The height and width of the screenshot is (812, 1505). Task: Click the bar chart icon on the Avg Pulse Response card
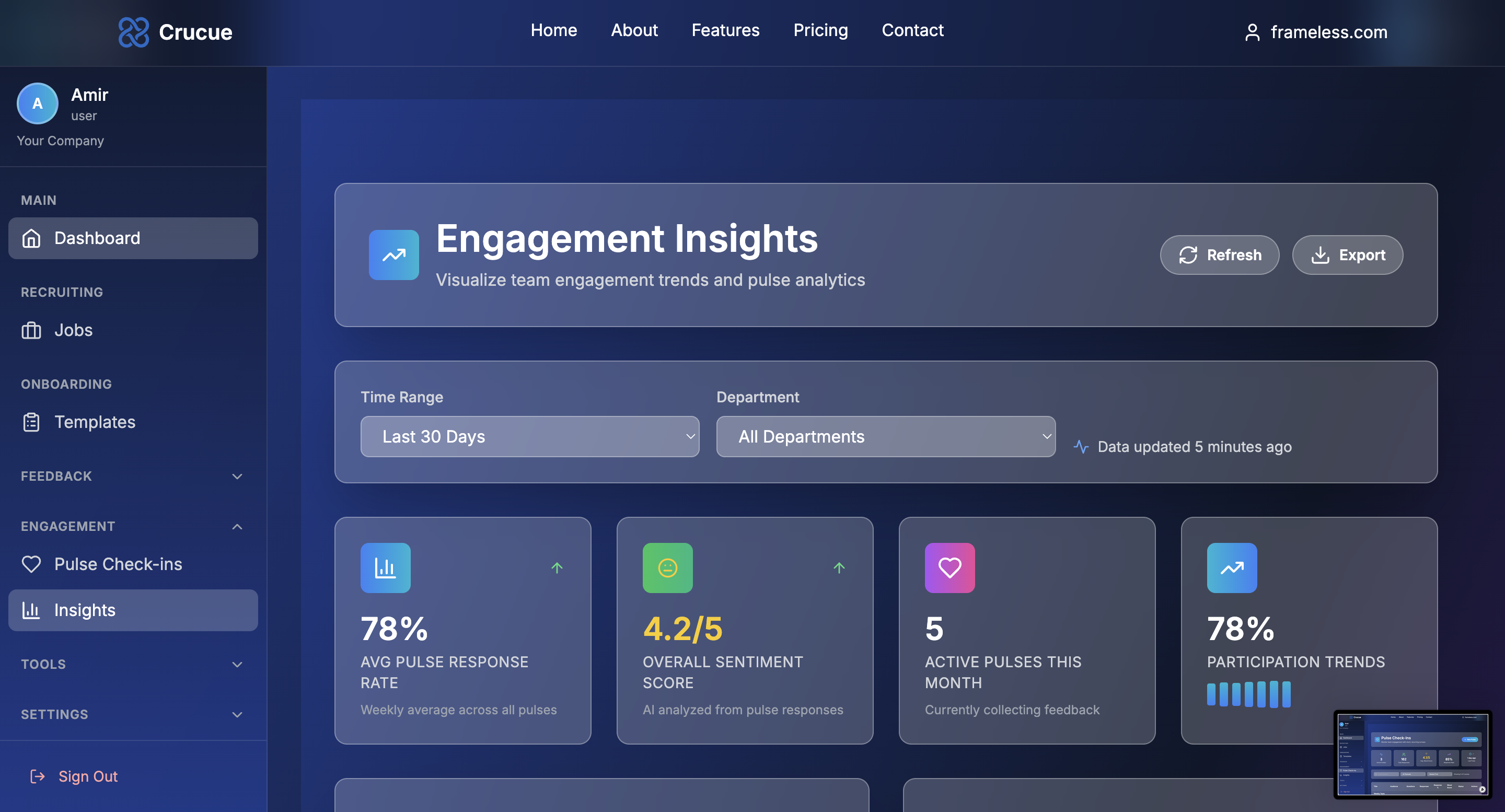click(385, 567)
